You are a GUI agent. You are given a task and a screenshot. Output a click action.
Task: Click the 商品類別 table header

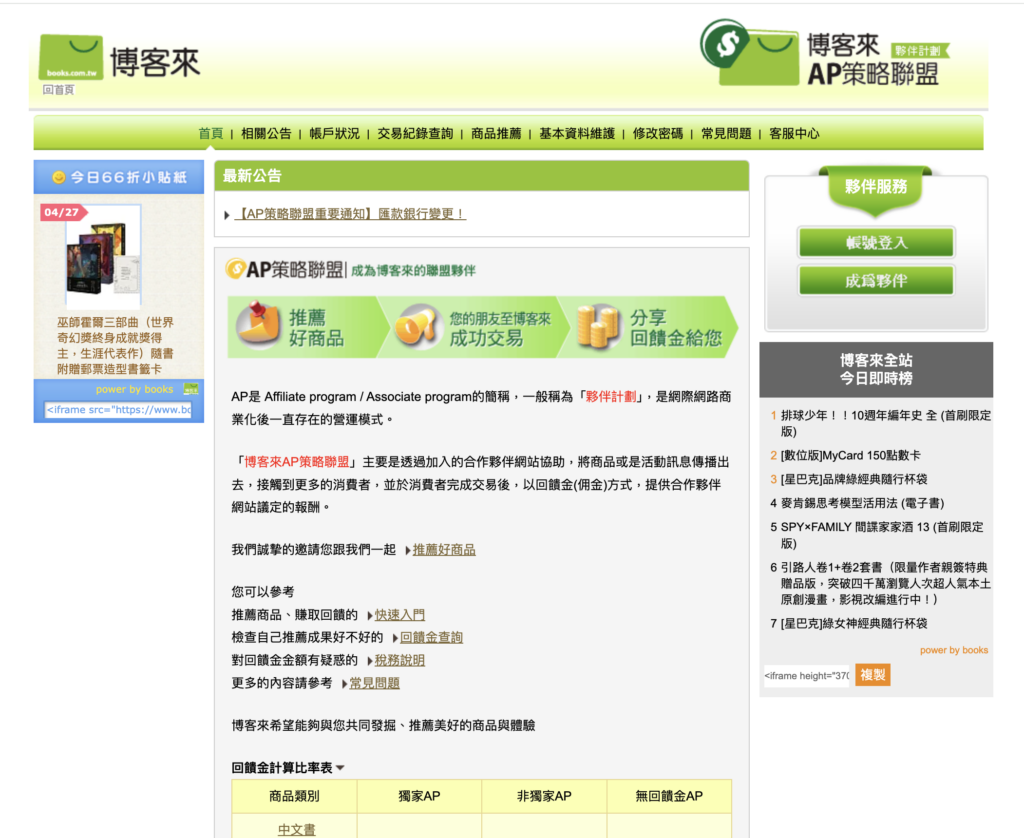[x=295, y=796]
